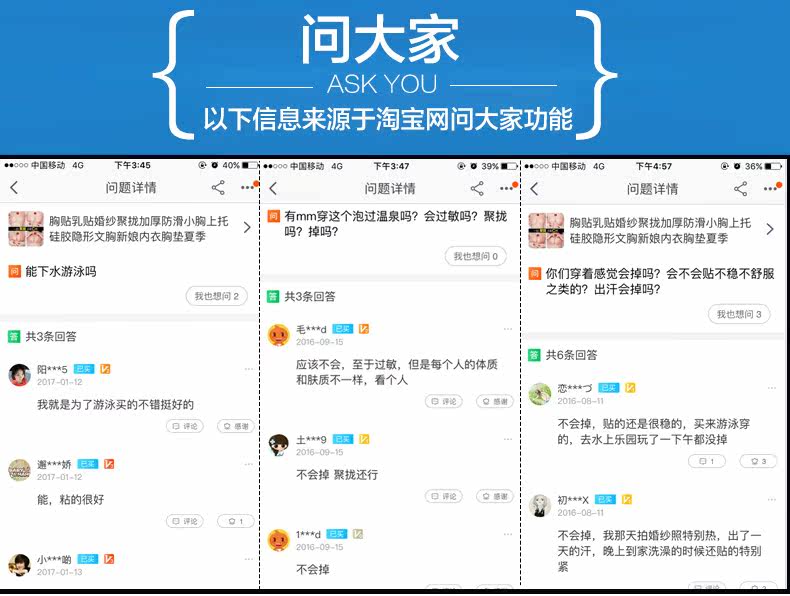Tap share icon in the 下午4:57 screen
The width and height of the screenshot is (790, 596).
(x=741, y=189)
